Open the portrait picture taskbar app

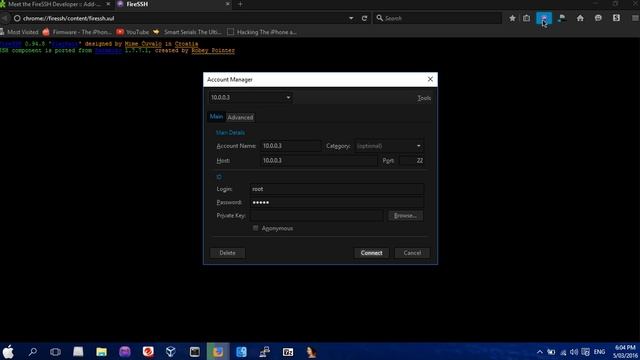coord(311,351)
